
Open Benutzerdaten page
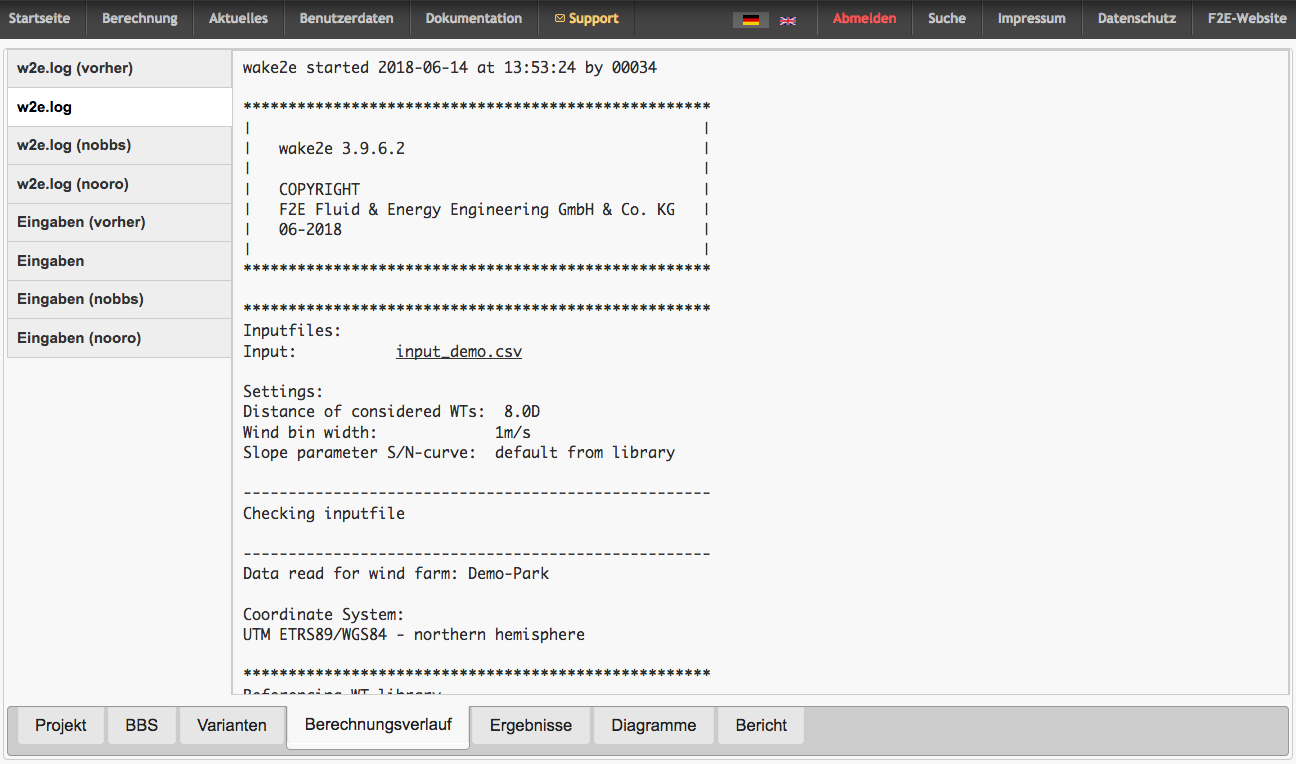(x=347, y=18)
